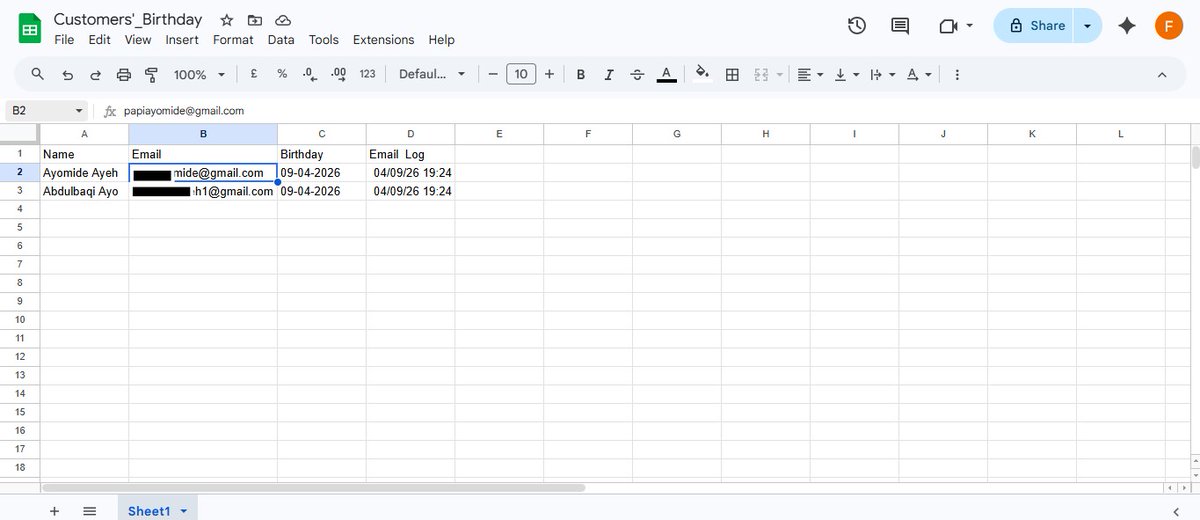This screenshot has width=1200, height=520.
Task: Select cell with Ayomide Ayeh
Action: (x=84, y=173)
